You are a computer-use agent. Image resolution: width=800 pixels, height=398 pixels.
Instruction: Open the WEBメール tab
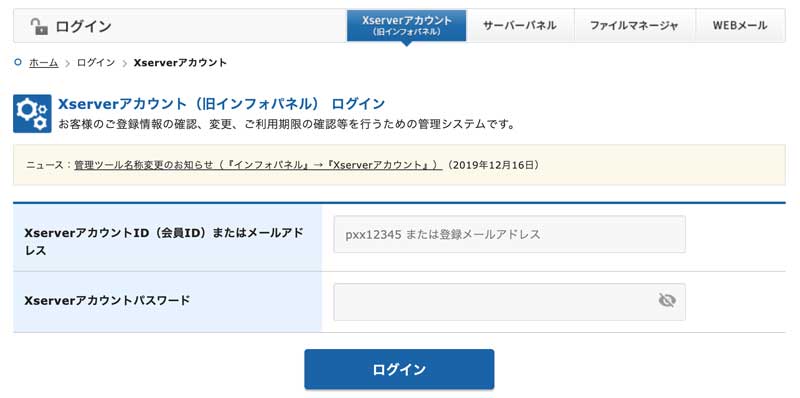click(740, 26)
